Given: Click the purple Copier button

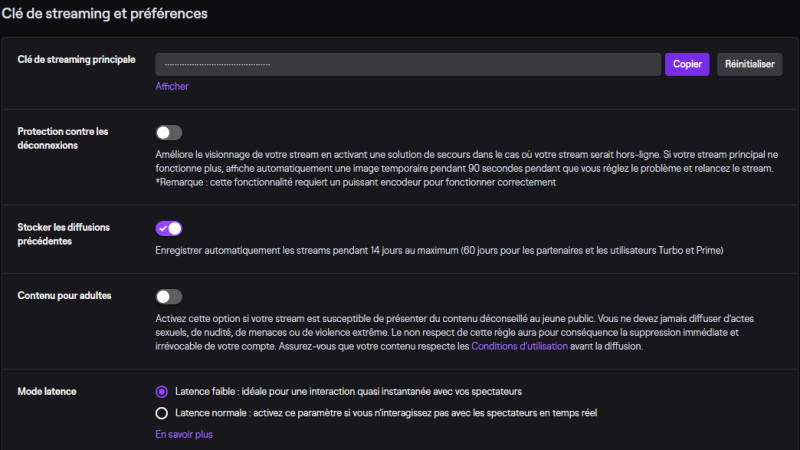Looking at the screenshot, I should click(x=687, y=64).
